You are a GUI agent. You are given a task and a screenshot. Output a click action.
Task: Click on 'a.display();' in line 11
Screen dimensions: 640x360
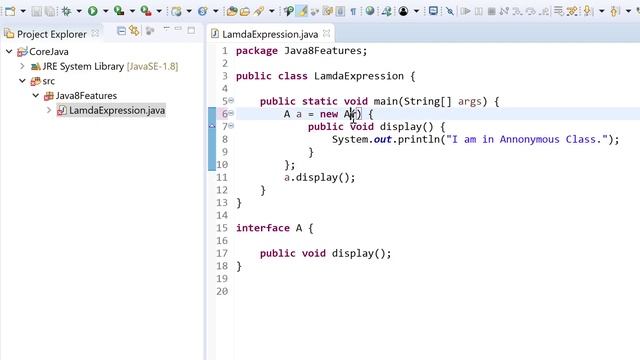coord(320,178)
